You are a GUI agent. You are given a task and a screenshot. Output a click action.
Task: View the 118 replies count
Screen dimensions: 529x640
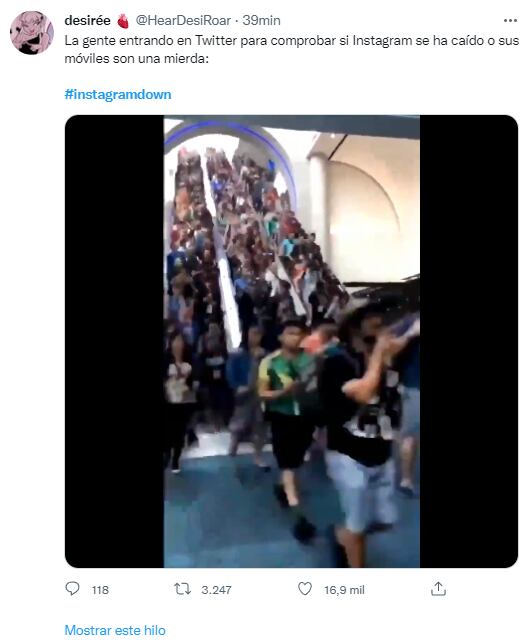(100, 590)
